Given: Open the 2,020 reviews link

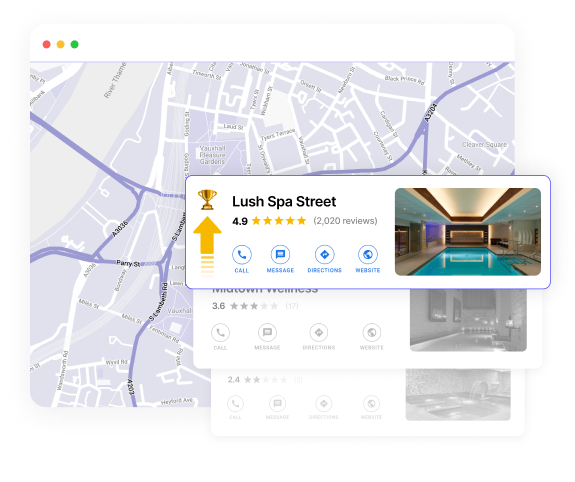Looking at the screenshot, I should (345, 221).
